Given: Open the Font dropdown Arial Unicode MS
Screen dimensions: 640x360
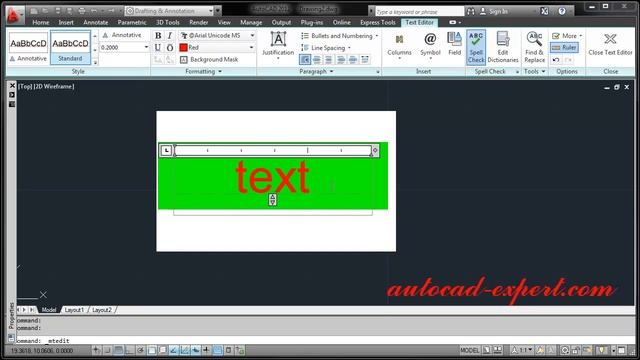Looking at the screenshot, I should (x=218, y=36).
